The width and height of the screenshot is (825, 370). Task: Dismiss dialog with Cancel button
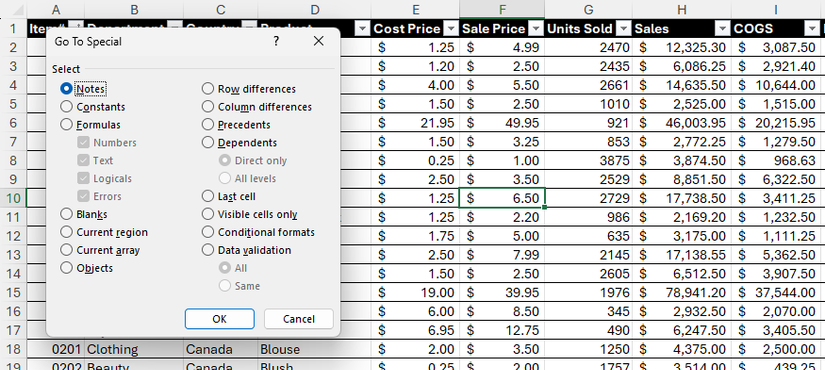pyautogui.click(x=298, y=318)
